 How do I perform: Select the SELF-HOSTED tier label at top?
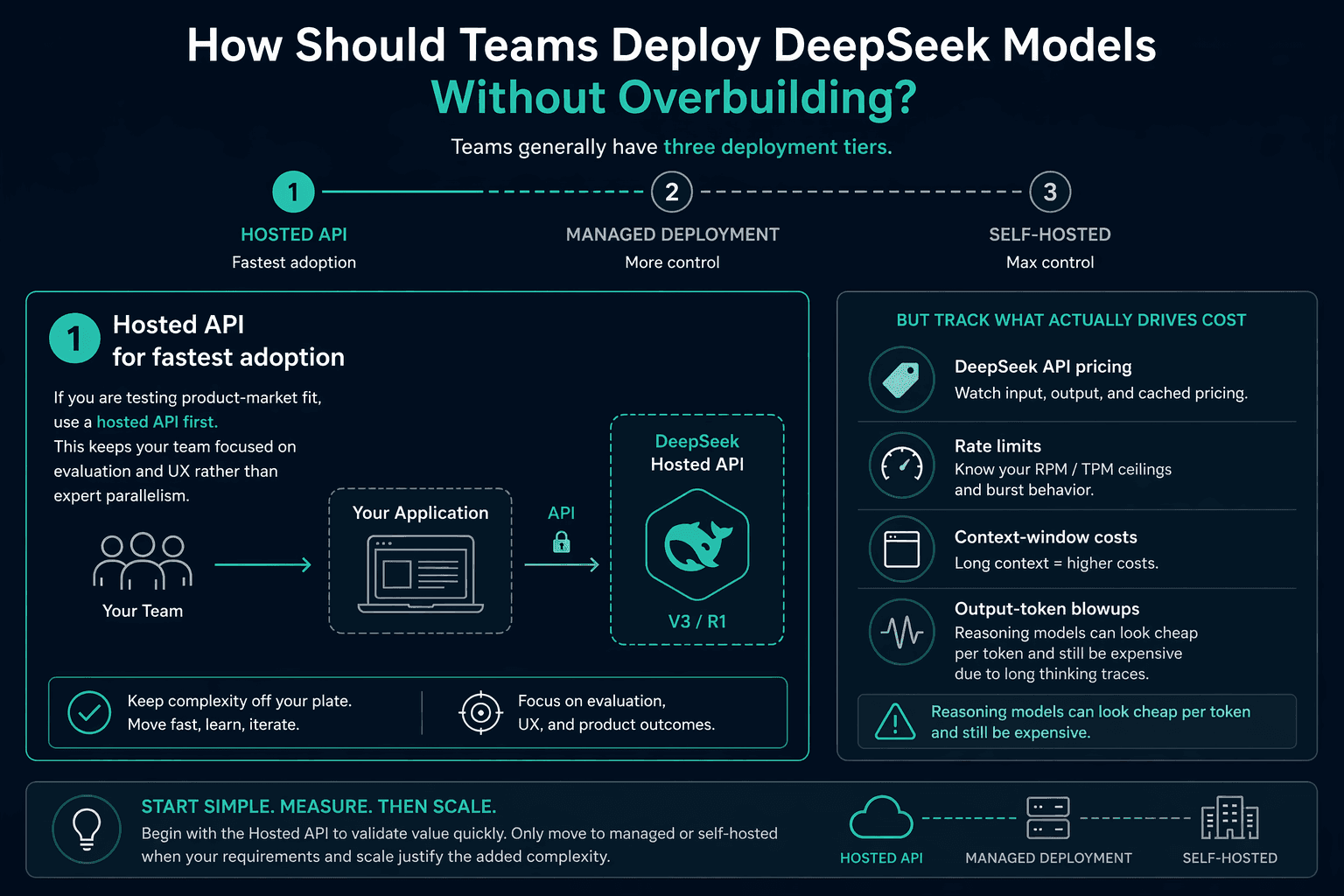1050,234
